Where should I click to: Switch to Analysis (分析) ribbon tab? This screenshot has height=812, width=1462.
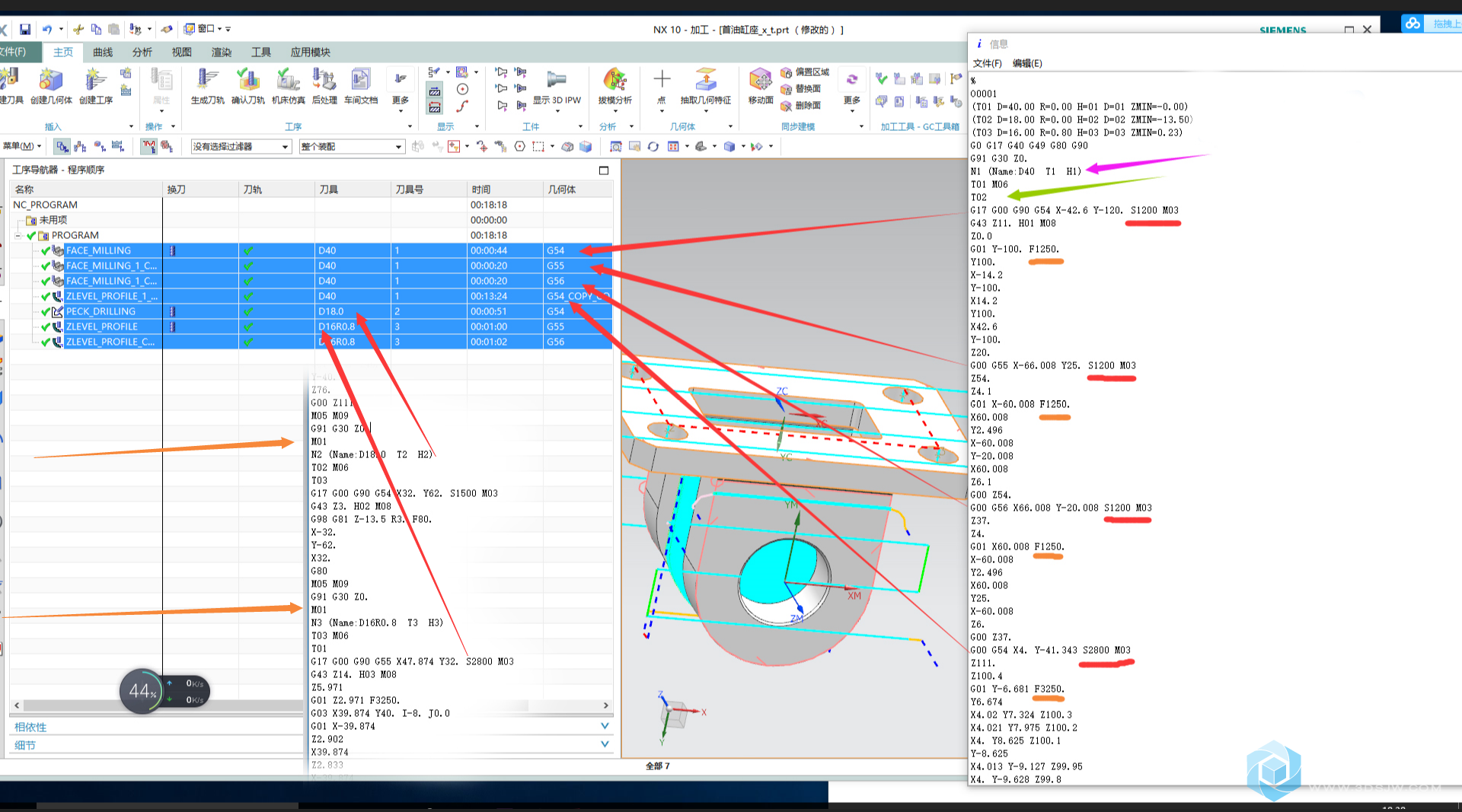[x=142, y=53]
